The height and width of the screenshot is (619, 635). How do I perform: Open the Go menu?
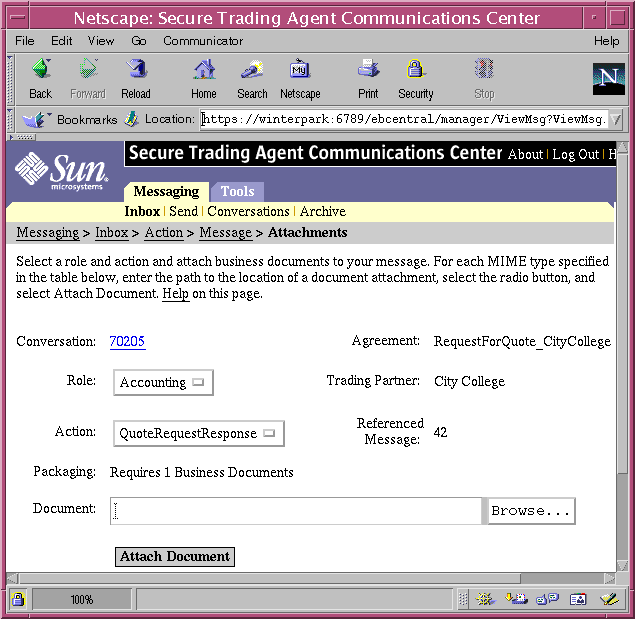139,41
